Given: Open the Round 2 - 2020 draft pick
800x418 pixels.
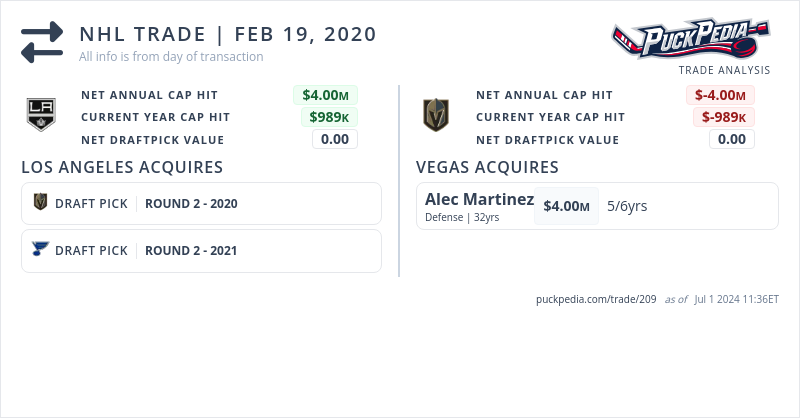Looking at the screenshot, I should (x=191, y=203).
